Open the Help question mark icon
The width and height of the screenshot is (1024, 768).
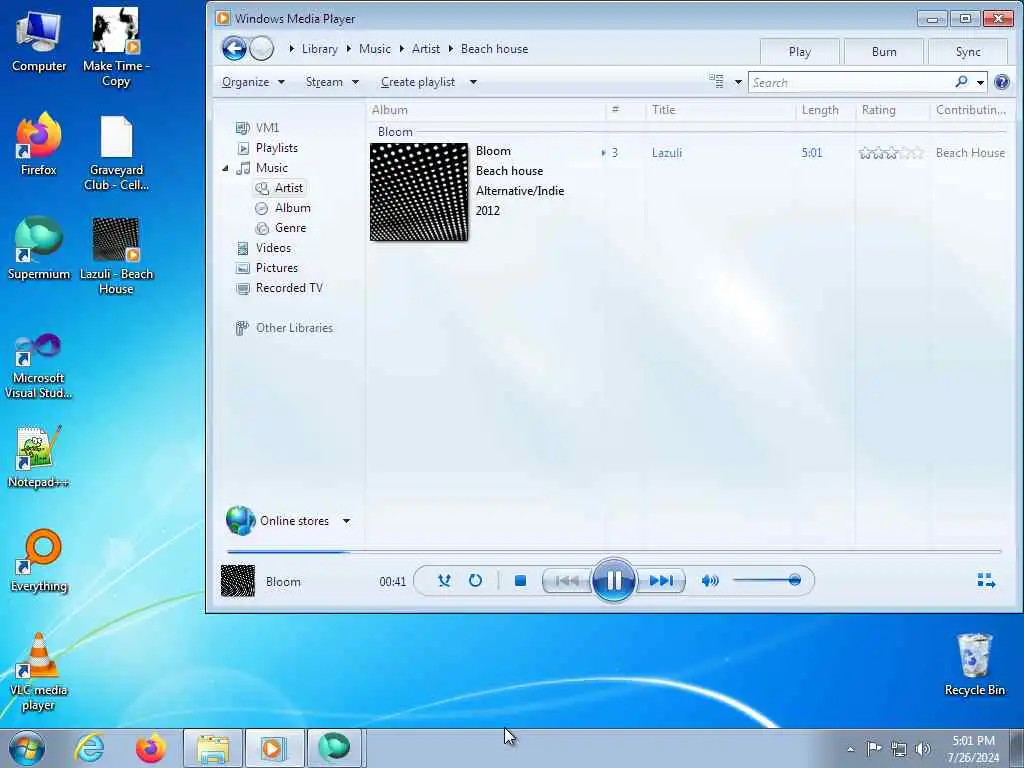point(1001,82)
